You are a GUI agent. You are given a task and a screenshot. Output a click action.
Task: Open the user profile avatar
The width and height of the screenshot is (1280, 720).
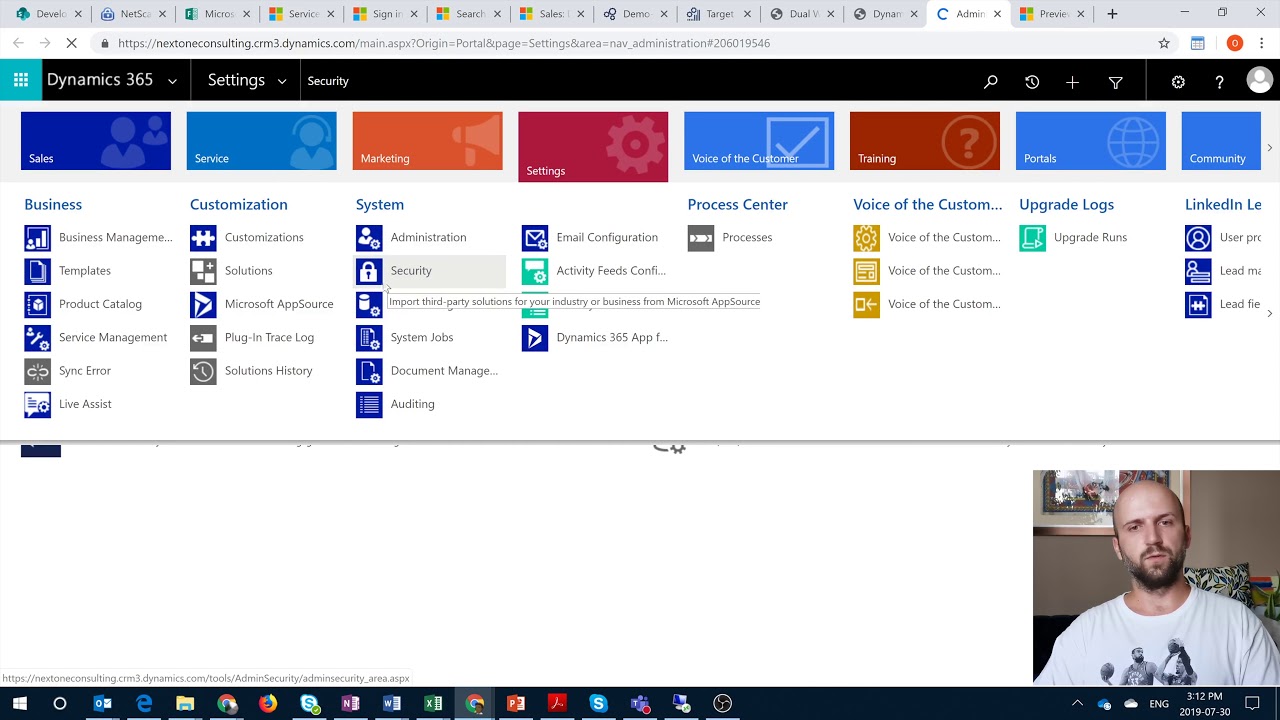[x=1260, y=81]
